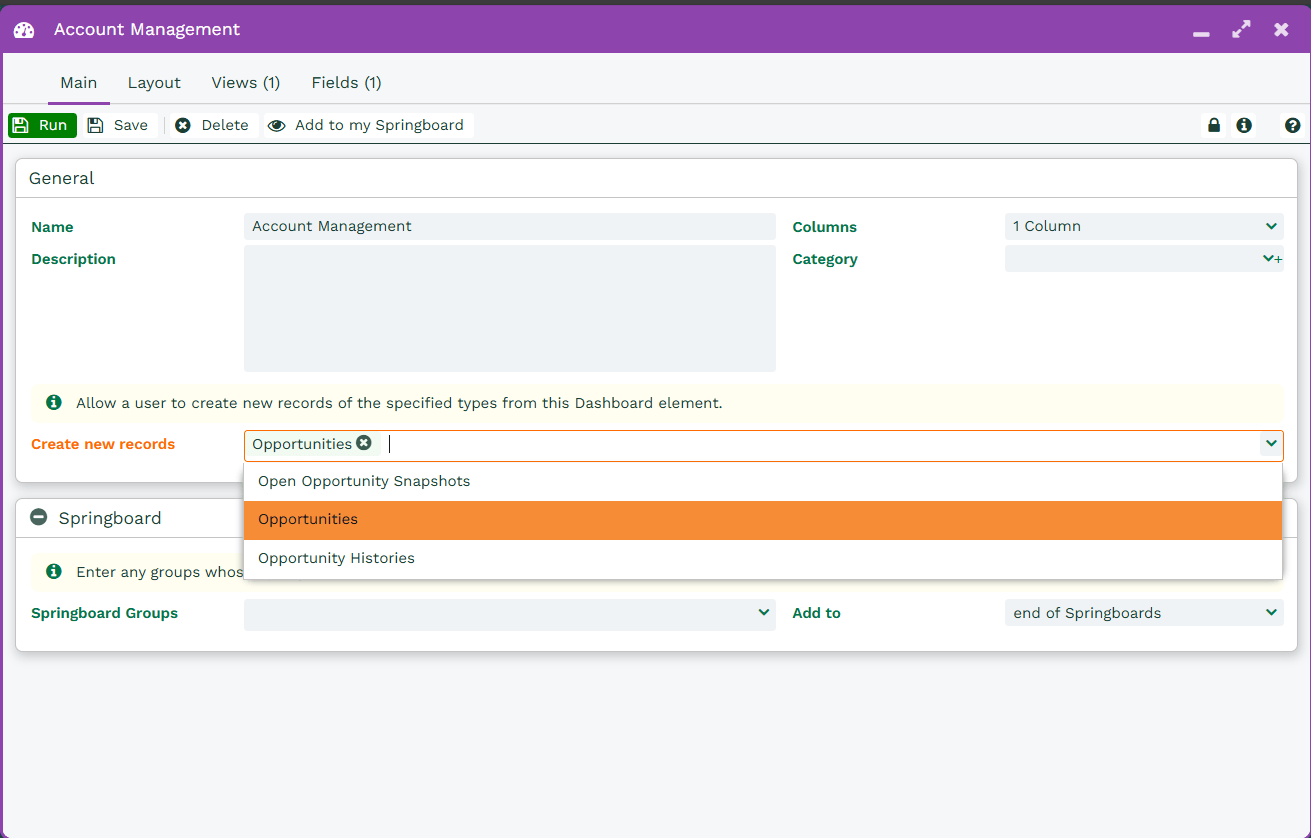Viewport: 1311px width, 838px height.
Task: Expand window using the maximize arrows icon
Action: pos(1241,30)
